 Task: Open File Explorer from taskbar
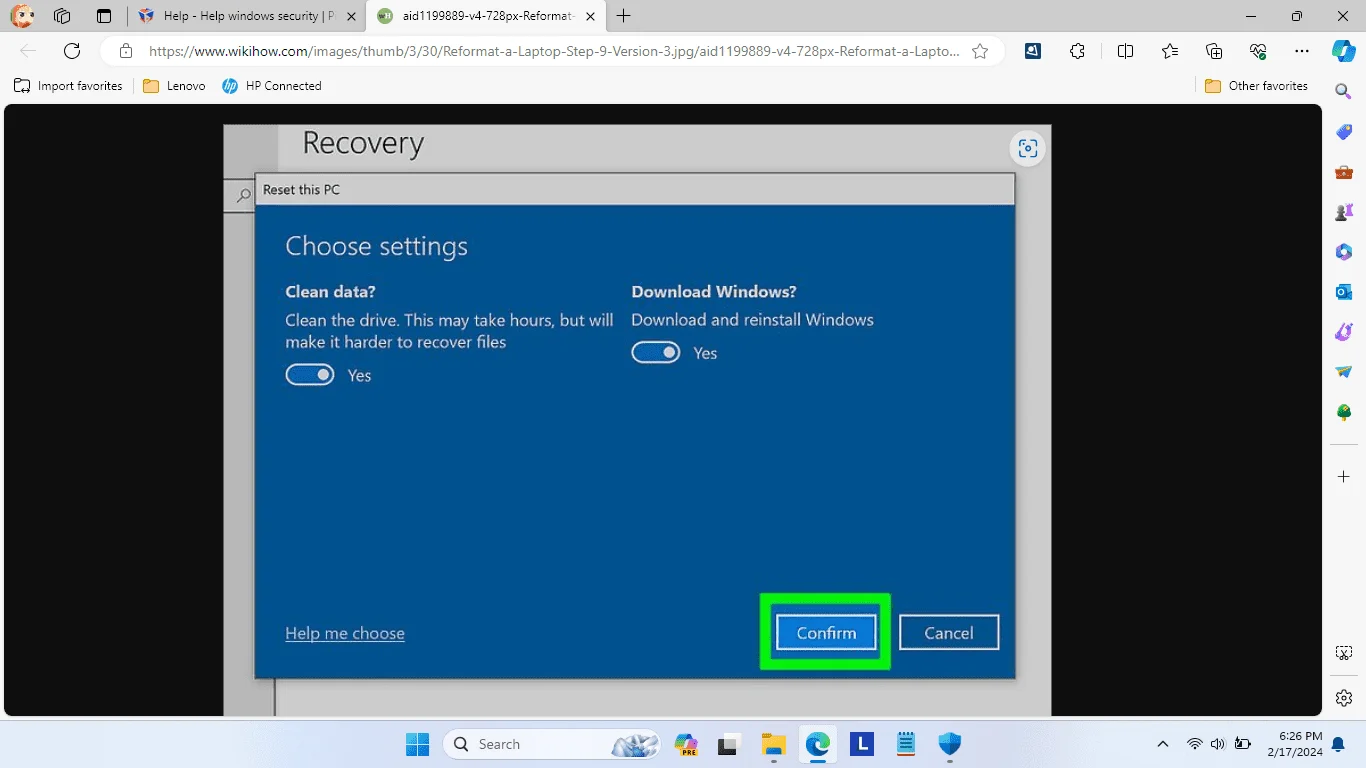click(x=774, y=744)
